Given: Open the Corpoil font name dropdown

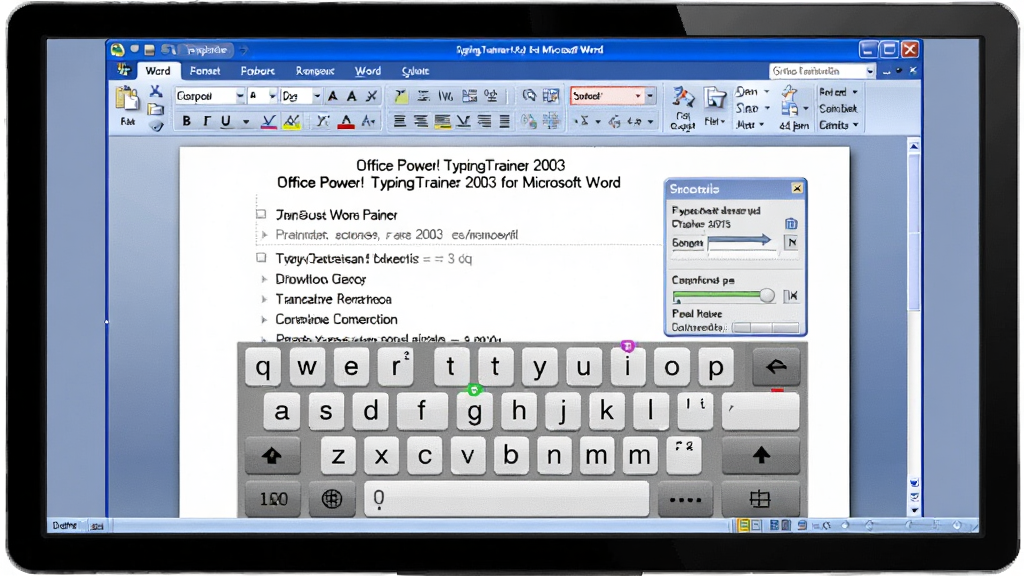Looking at the screenshot, I should click(240, 96).
